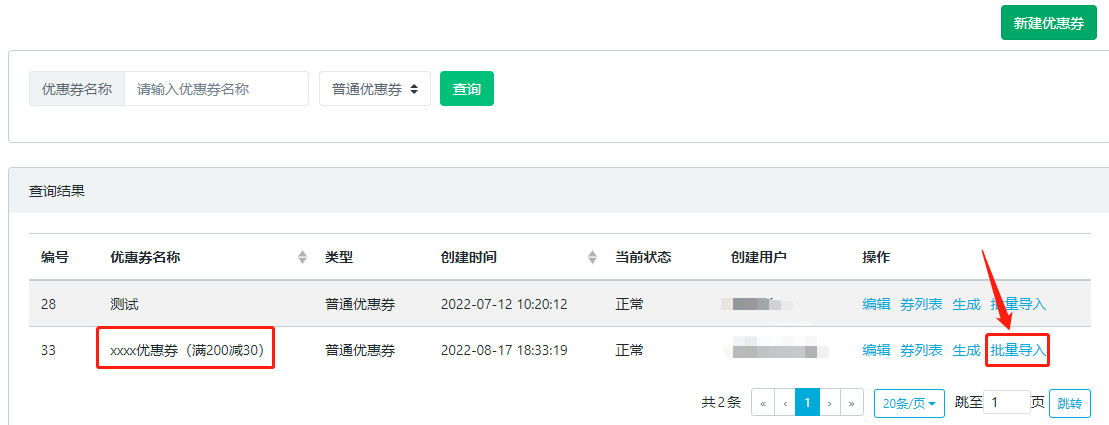Click 批量导入 for xxxx优惠券 row
This screenshot has width=1109, height=425.
[x=1018, y=350]
